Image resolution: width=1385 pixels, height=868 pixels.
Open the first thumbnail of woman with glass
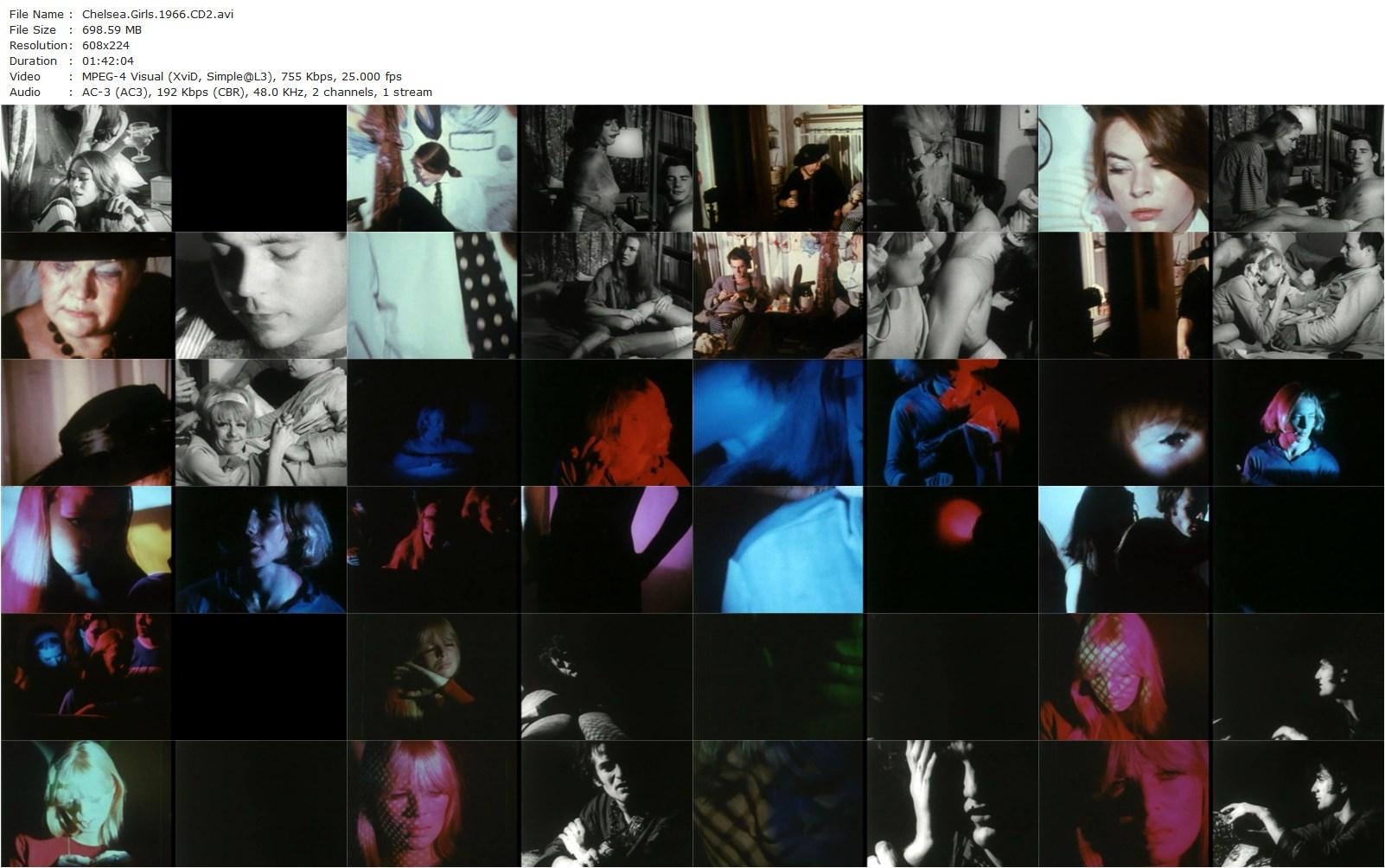tap(86, 169)
